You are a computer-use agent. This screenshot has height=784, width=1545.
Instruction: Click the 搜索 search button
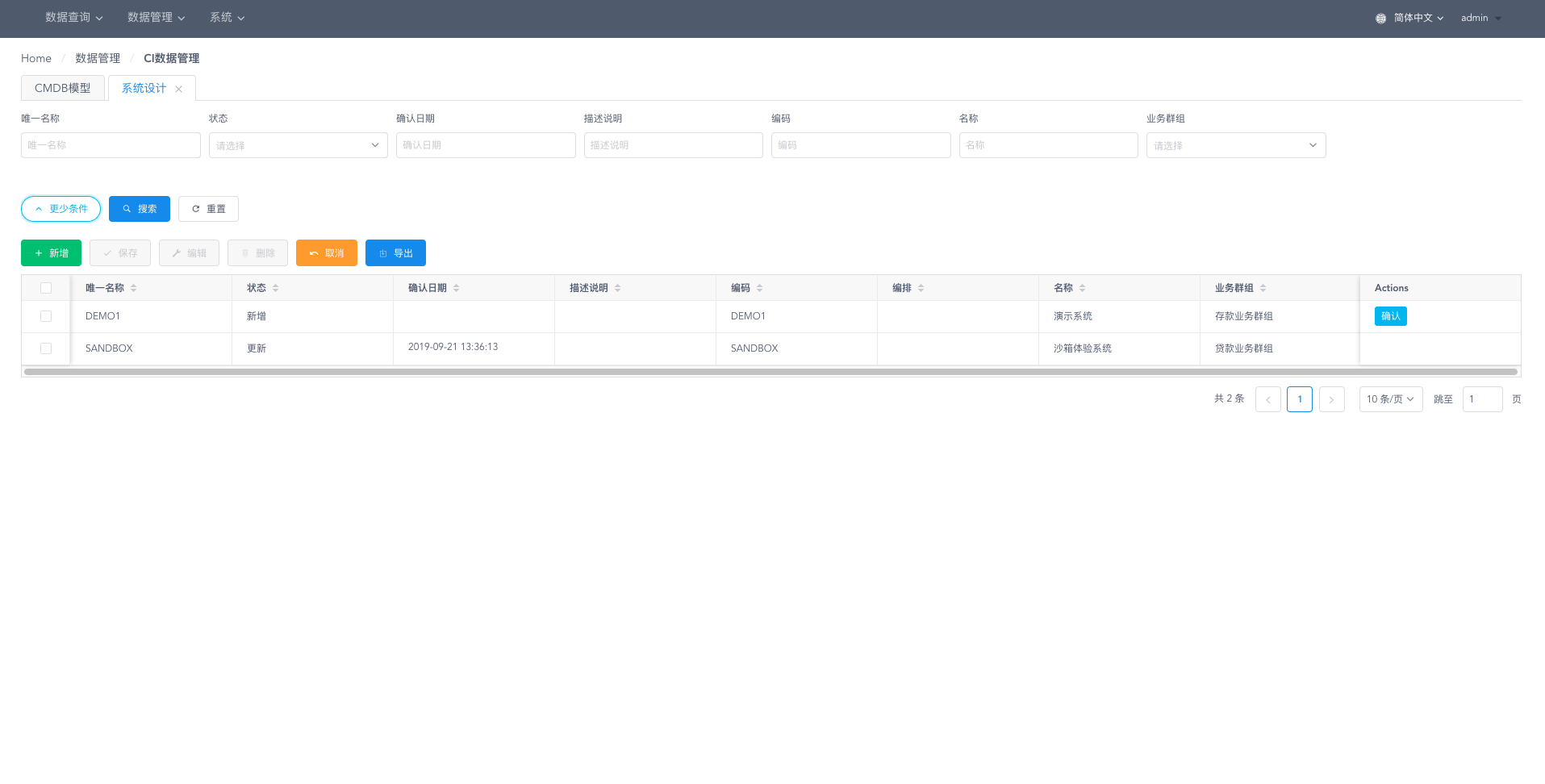click(140, 209)
